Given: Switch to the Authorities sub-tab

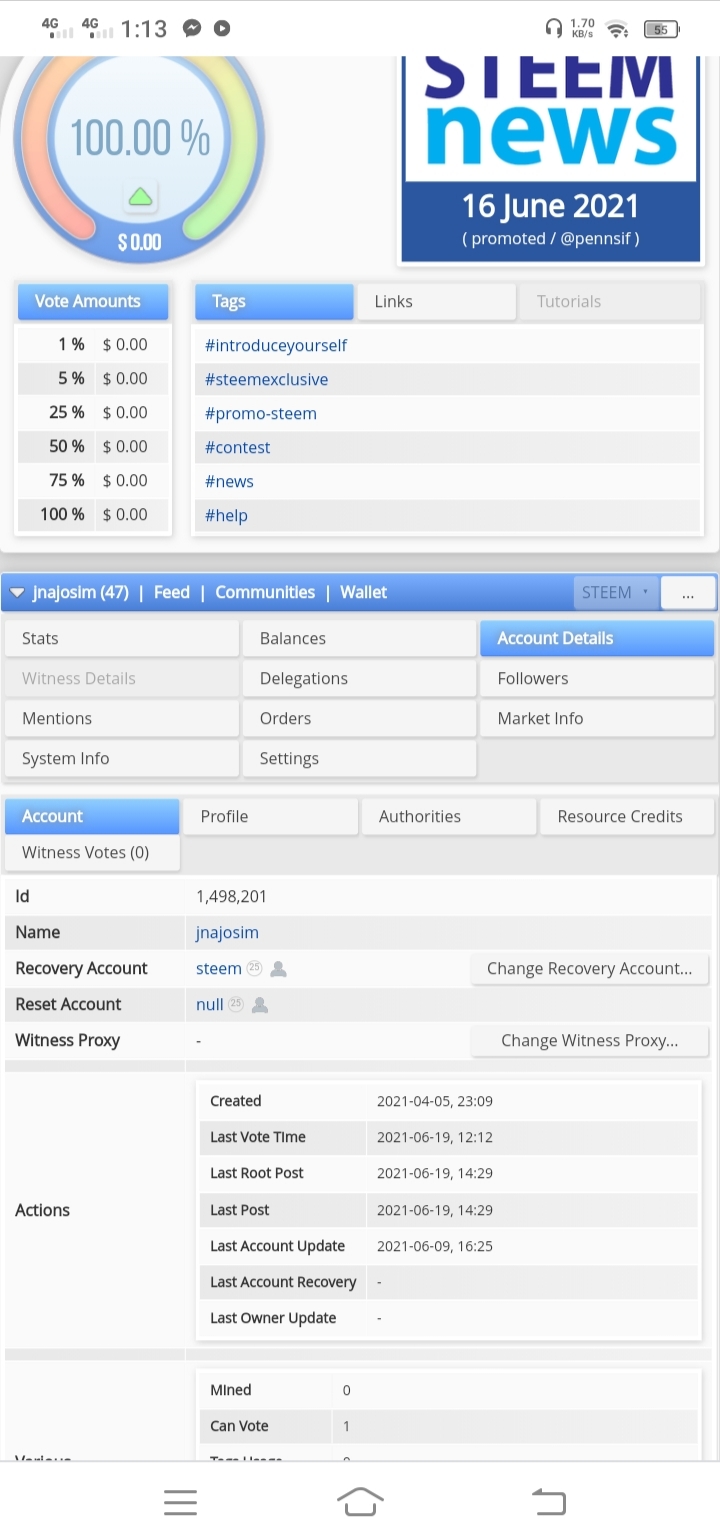Looking at the screenshot, I should (x=449, y=816).
